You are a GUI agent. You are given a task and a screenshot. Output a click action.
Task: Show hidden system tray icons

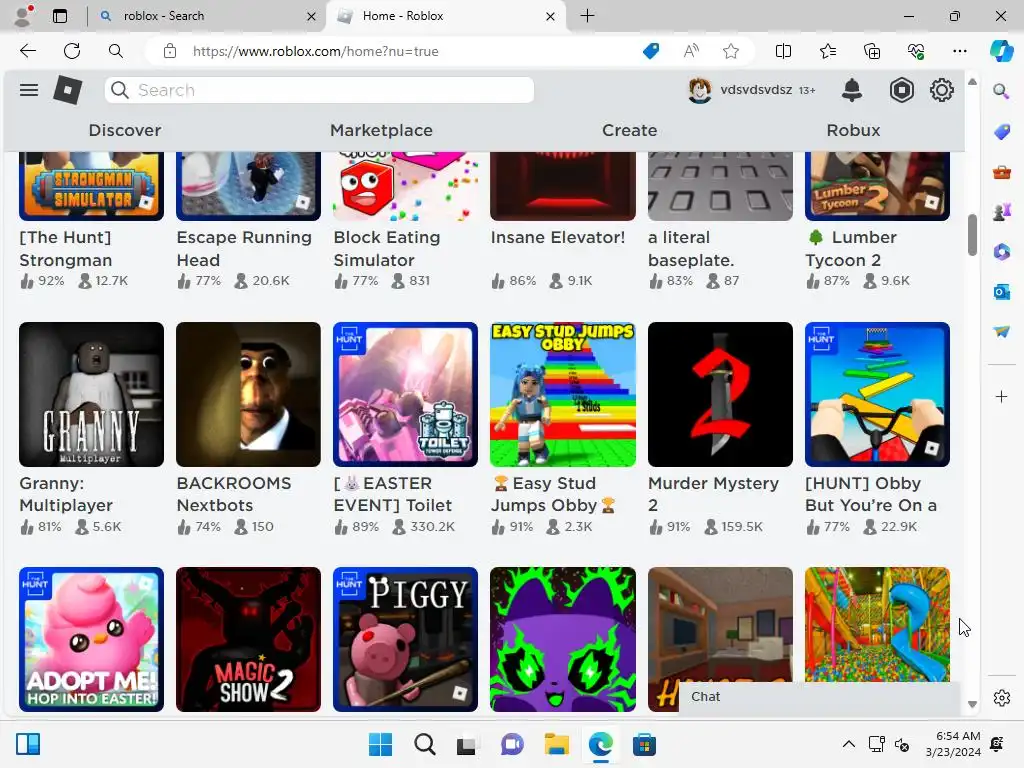coord(848,744)
